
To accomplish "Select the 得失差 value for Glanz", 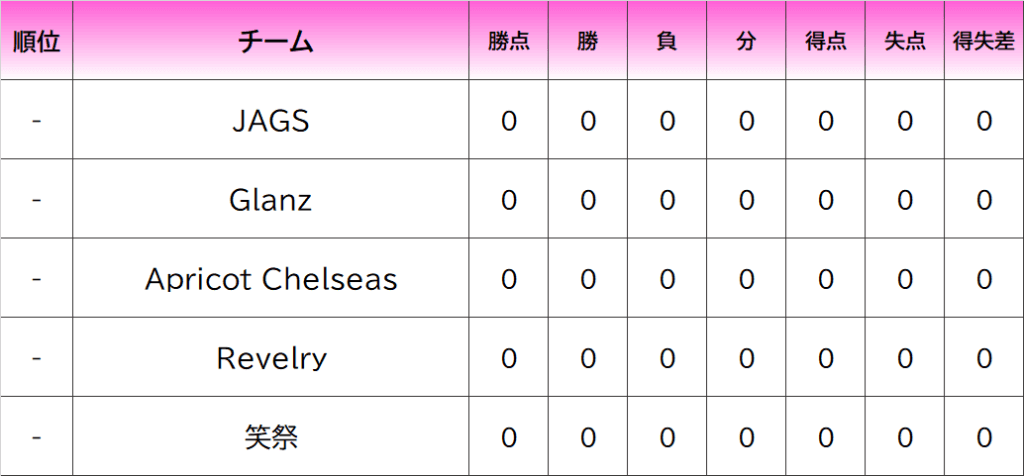I will [984, 200].
